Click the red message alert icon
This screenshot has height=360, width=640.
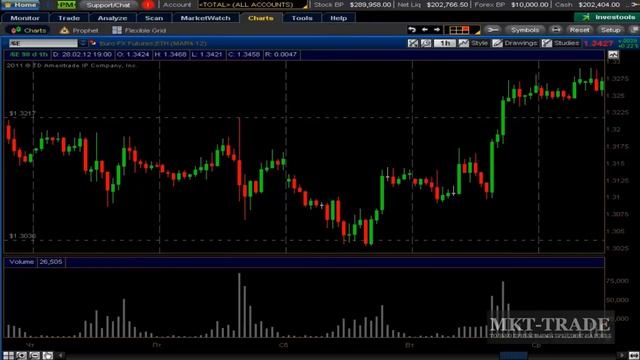click(x=148, y=5)
